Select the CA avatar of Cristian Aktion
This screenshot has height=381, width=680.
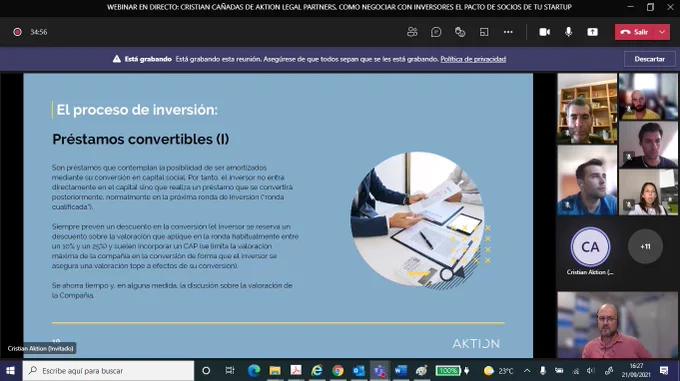pyautogui.click(x=590, y=247)
